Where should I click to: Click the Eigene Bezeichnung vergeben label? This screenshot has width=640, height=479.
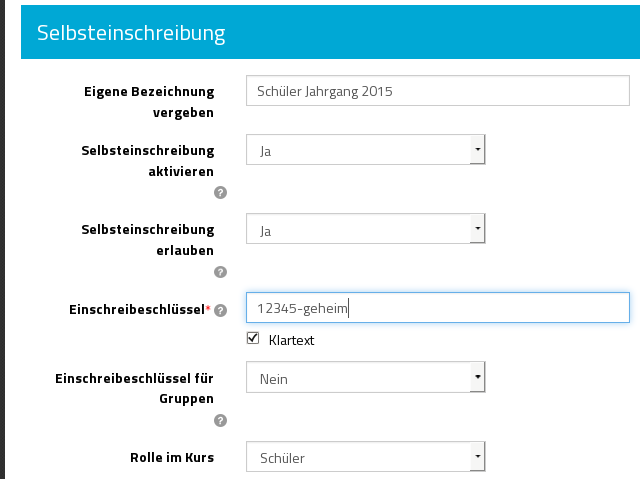click(x=148, y=101)
